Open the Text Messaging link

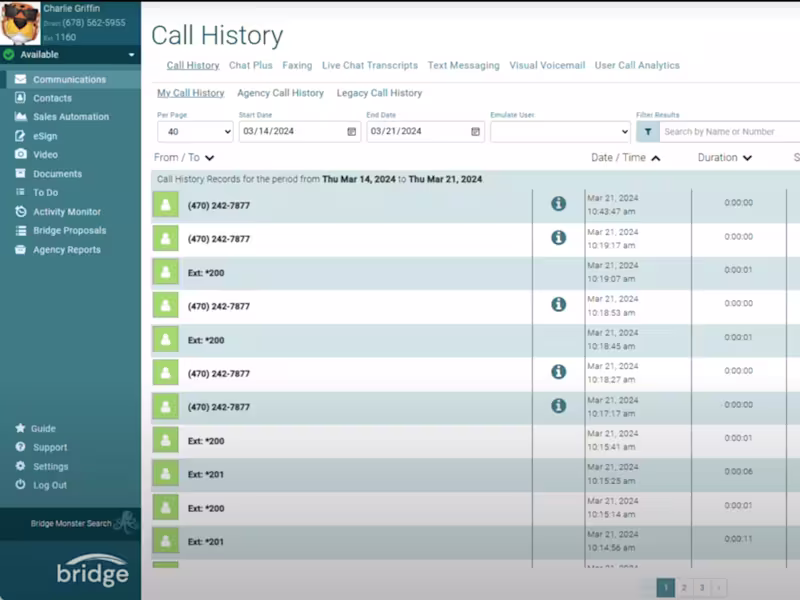463,65
